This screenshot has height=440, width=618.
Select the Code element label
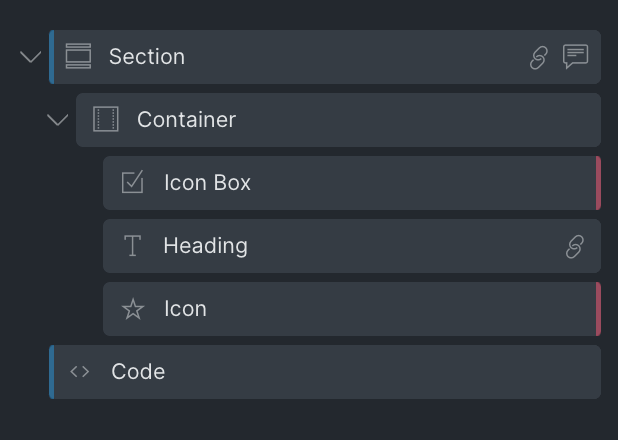138,372
